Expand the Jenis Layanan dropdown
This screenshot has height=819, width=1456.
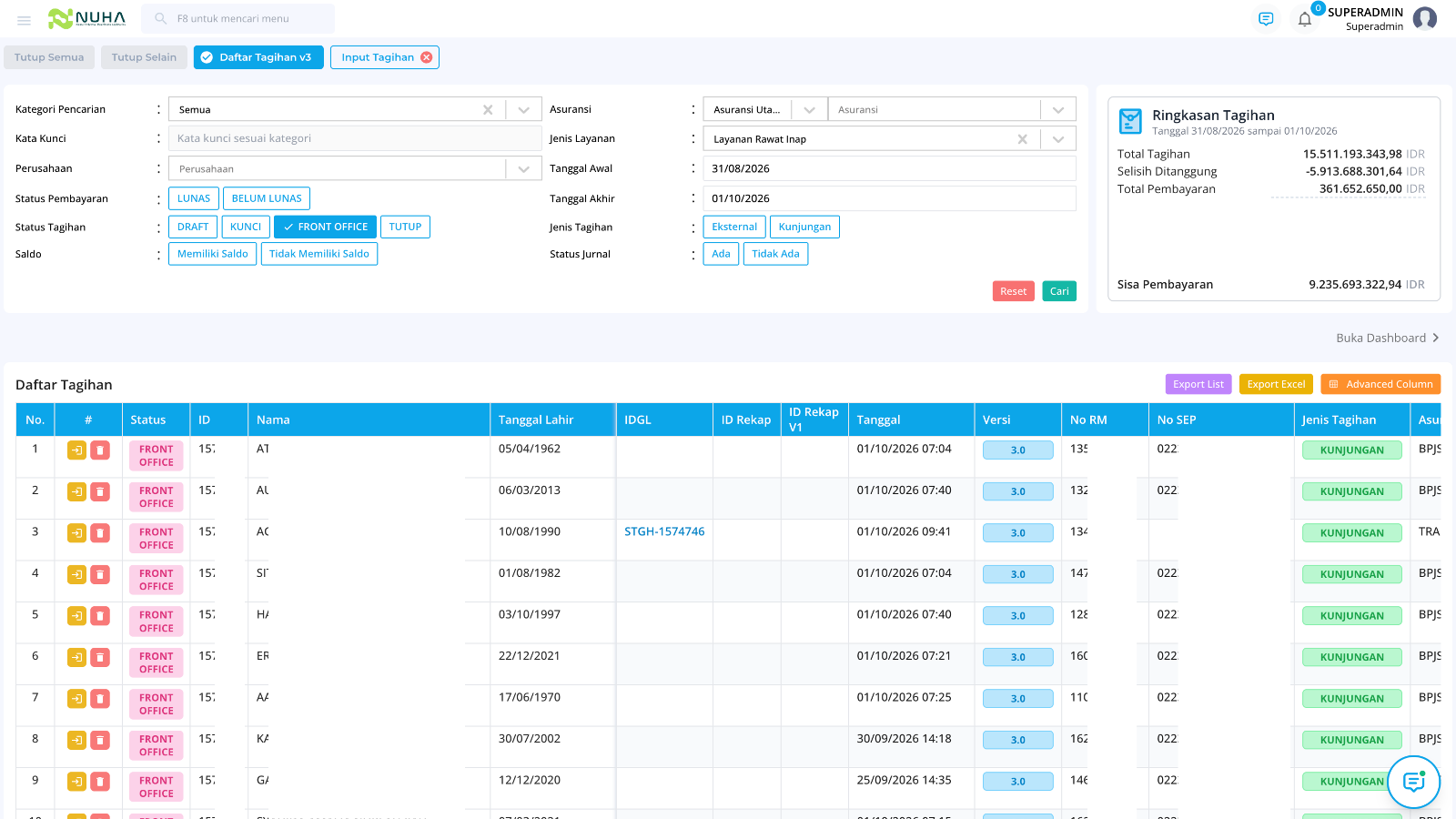(x=1058, y=139)
